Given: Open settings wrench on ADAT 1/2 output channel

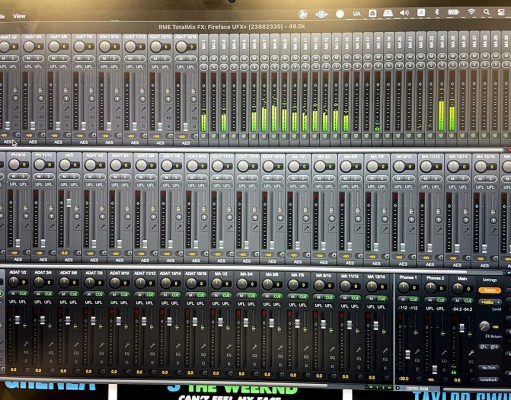Looking at the screenshot, I should 26,344.
